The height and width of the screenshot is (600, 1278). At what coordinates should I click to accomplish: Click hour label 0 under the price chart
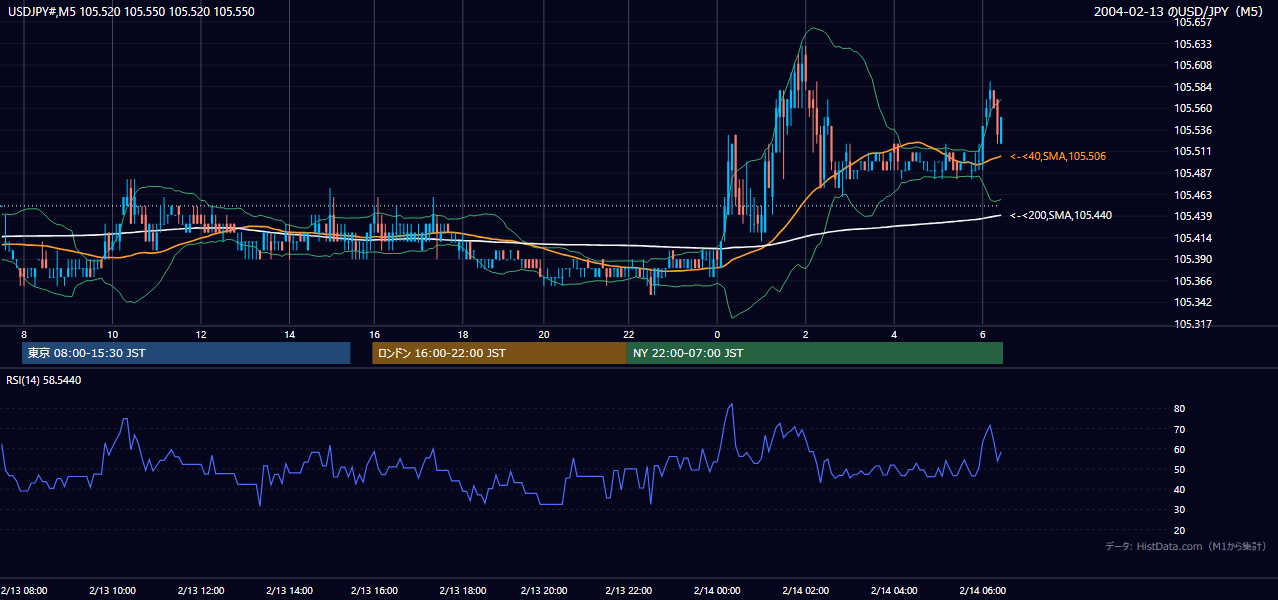coord(717,334)
